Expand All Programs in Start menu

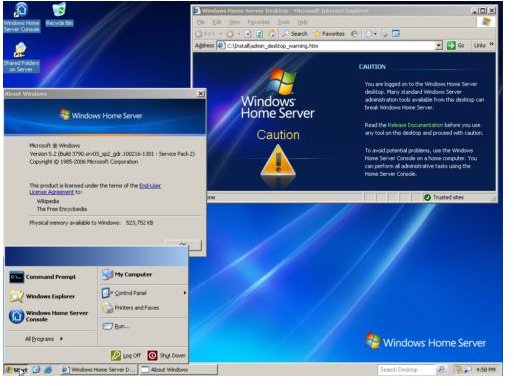[44, 339]
